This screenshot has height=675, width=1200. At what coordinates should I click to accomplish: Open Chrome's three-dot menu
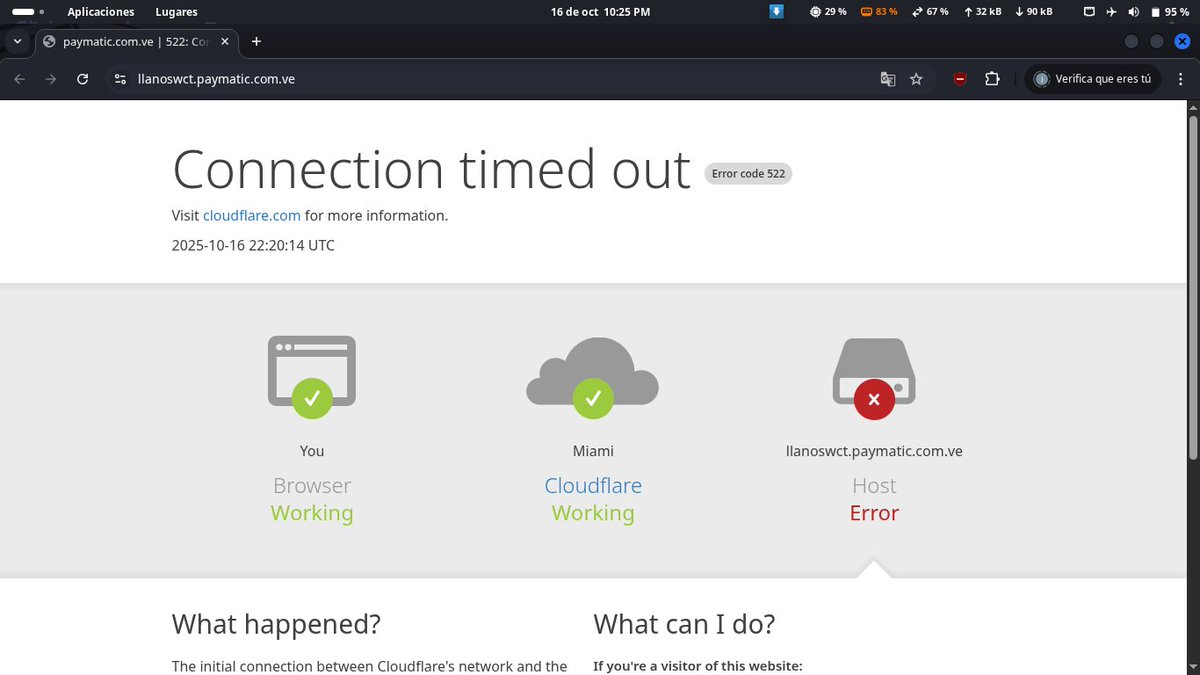[x=1179, y=79]
